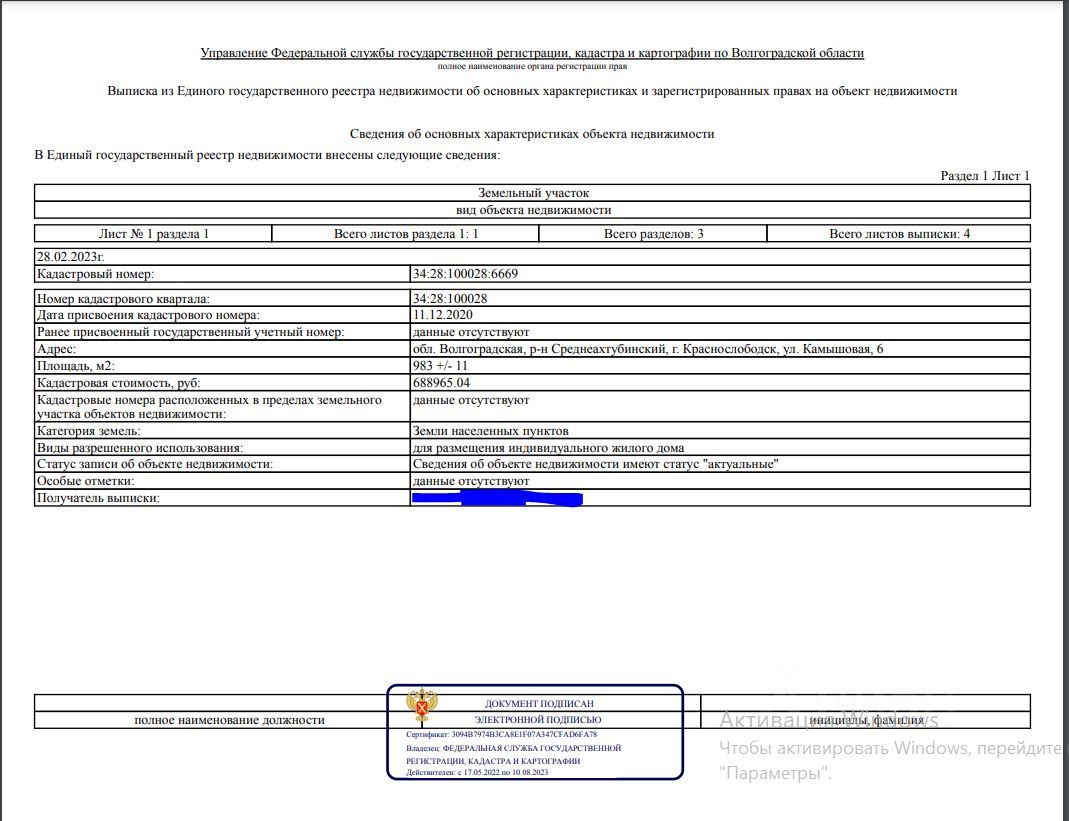Click the "полное наименование должности" cell
Viewport: 1069px width, 821px height.
(229, 720)
